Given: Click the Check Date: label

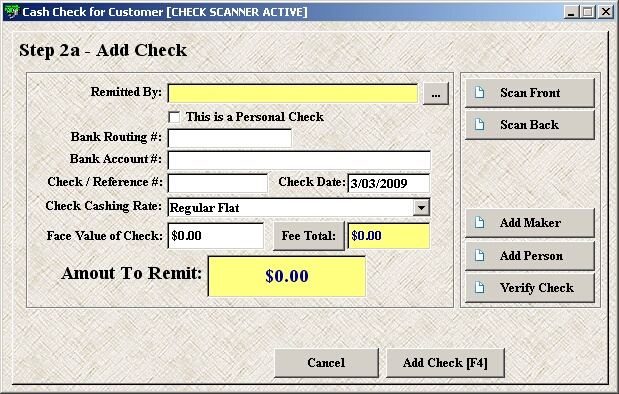Looking at the screenshot, I should [312, 182].
